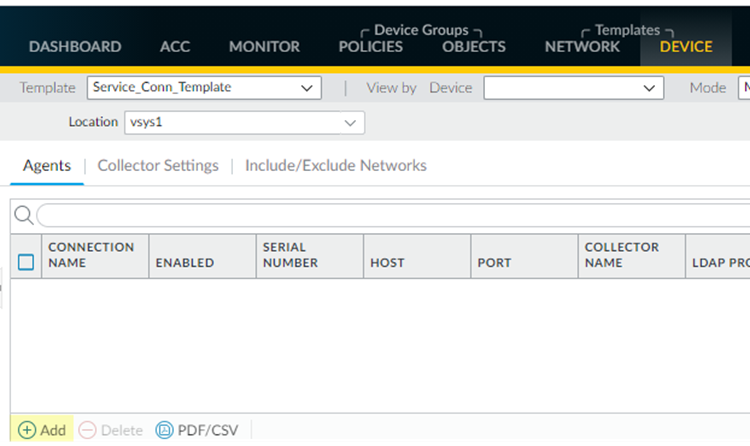Open the POLICIES menu
Viewport: 750px width, 446px height.
click(x=371, y=46)
